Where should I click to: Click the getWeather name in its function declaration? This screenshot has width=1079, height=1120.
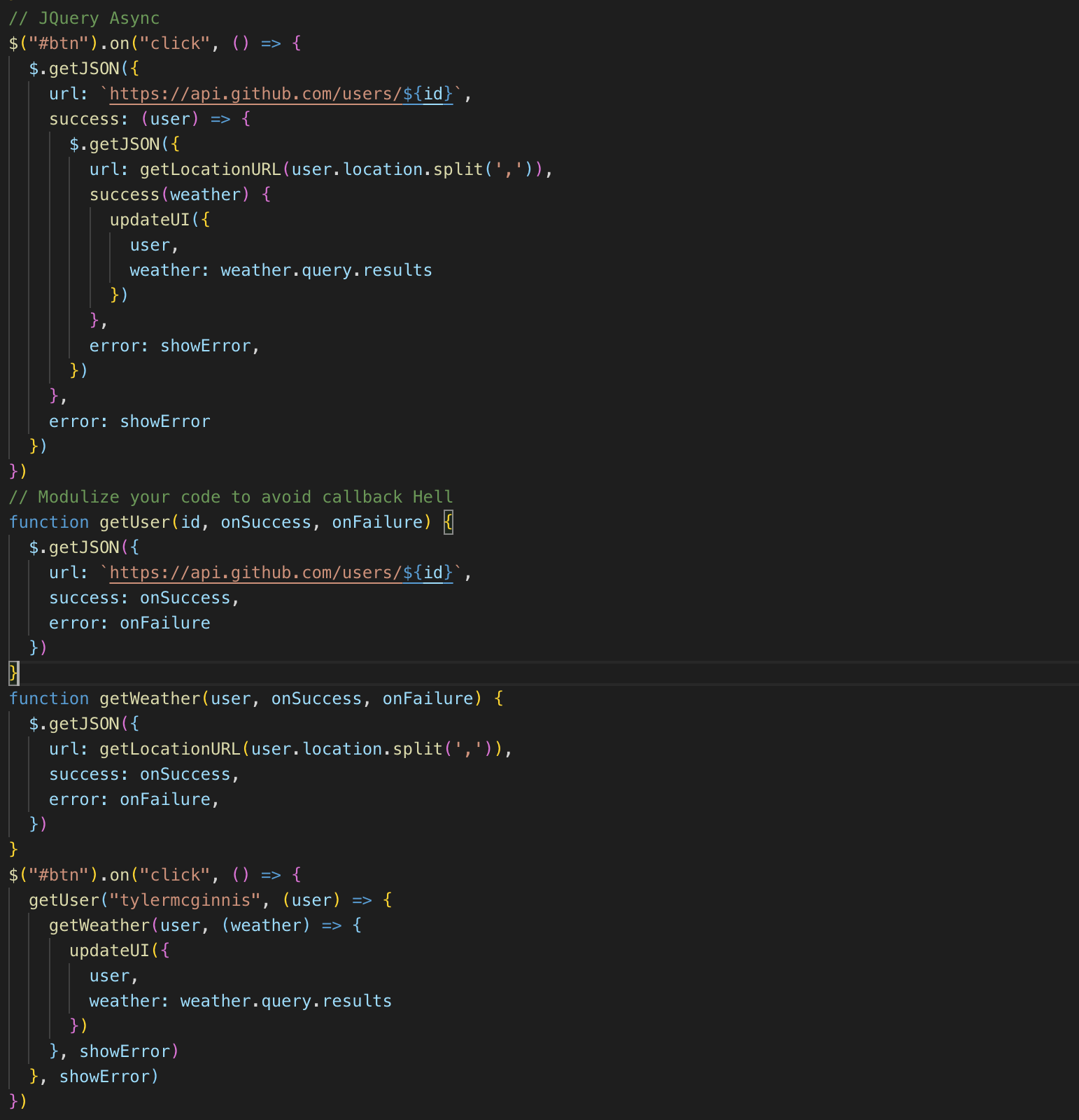(150, 699)
